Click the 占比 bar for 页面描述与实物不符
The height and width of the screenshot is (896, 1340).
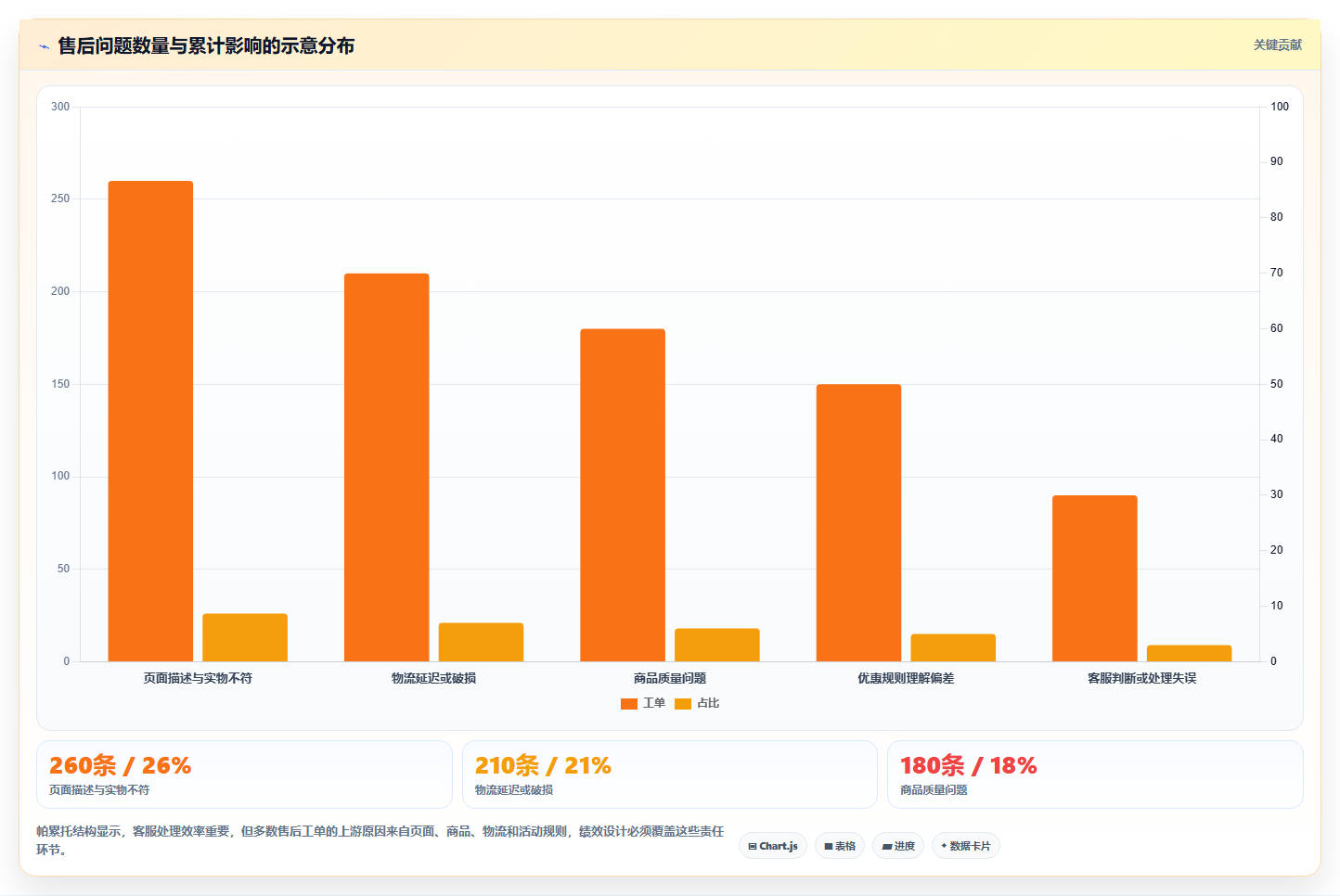pyautogui.click(x=245, y=637)
